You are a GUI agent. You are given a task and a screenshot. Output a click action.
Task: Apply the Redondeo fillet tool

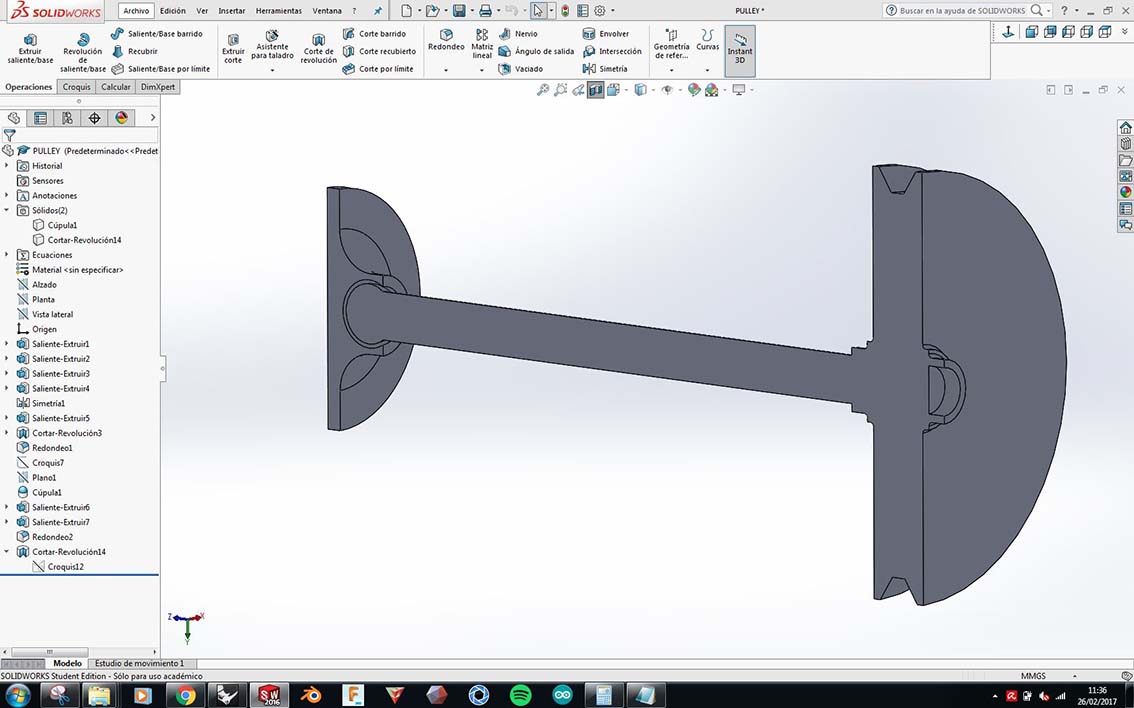(x=446, y=40)
